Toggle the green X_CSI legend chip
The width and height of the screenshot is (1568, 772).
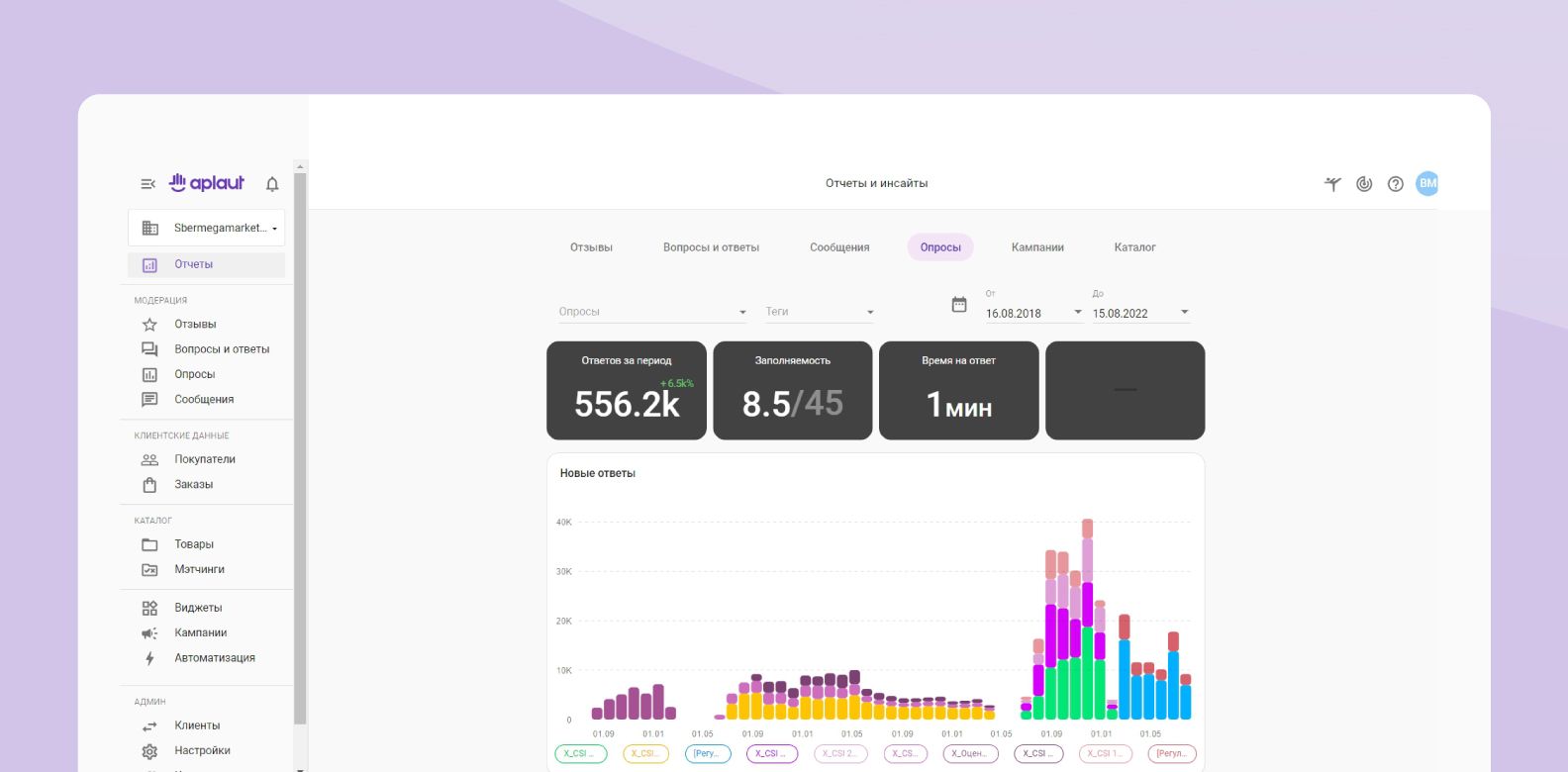coord(580,753)
